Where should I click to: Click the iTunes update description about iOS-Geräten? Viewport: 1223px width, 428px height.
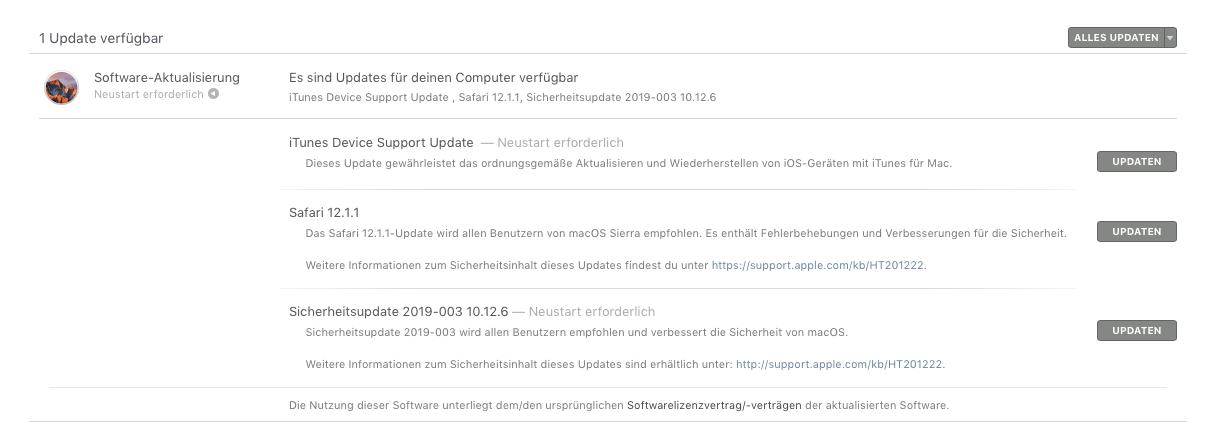[x=628, y=163]
